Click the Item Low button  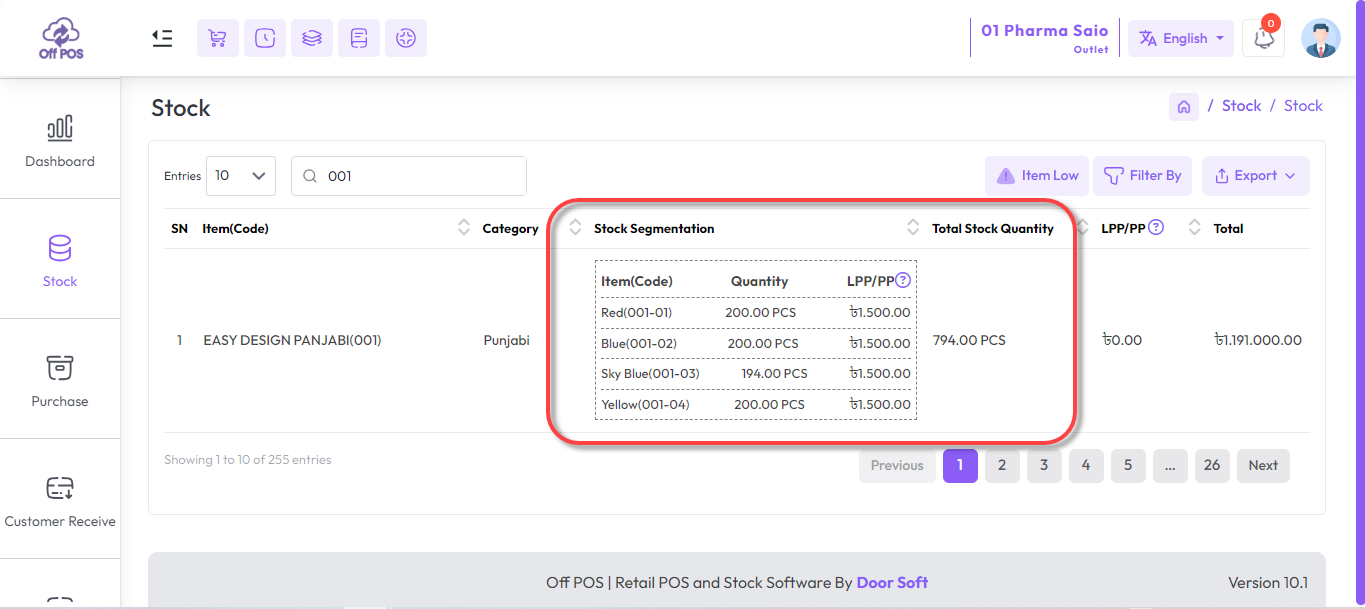[1036, 175]
